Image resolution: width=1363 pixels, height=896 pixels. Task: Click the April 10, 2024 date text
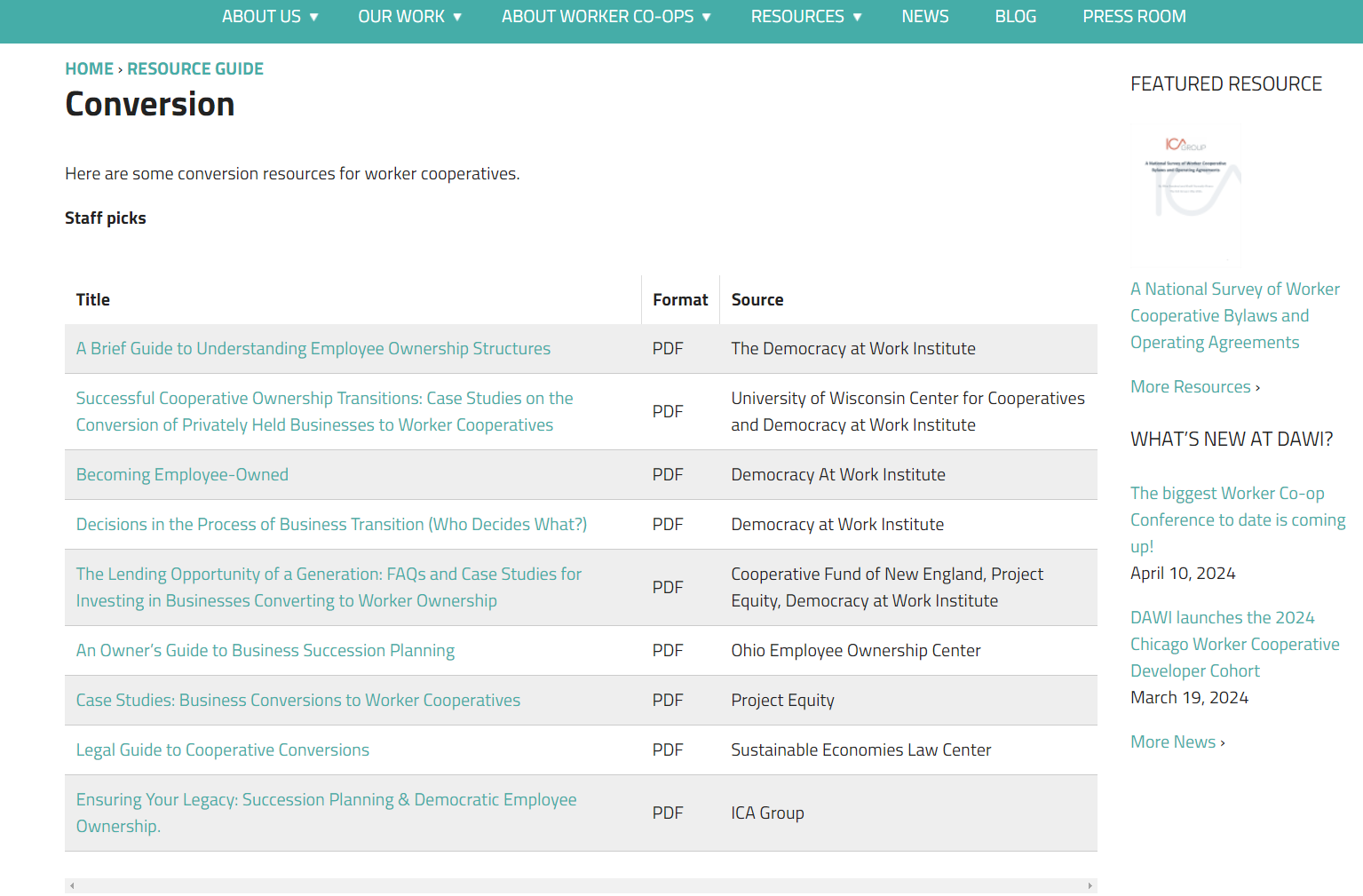(1183, 573)
